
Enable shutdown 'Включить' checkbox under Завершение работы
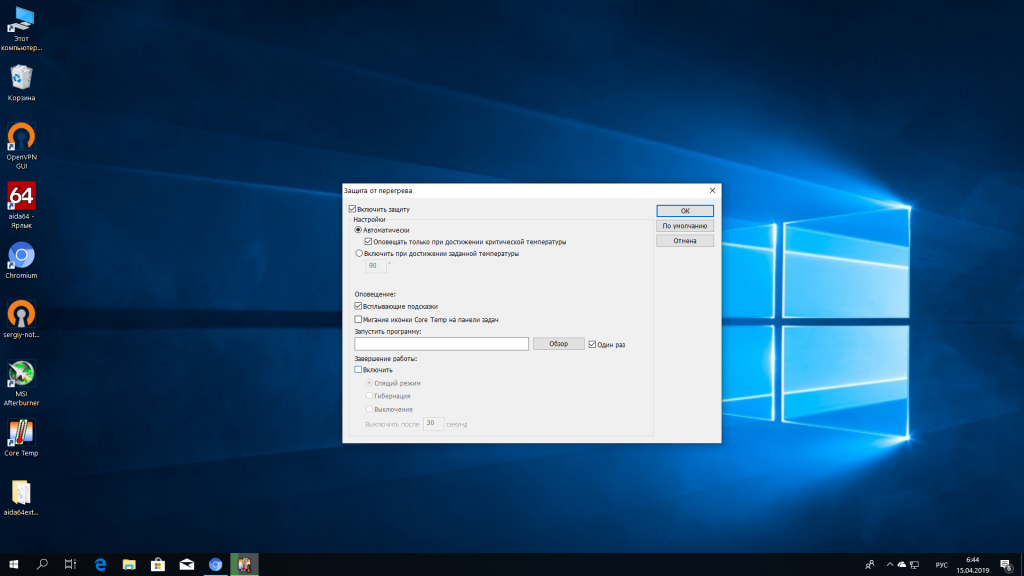[359, 370]
